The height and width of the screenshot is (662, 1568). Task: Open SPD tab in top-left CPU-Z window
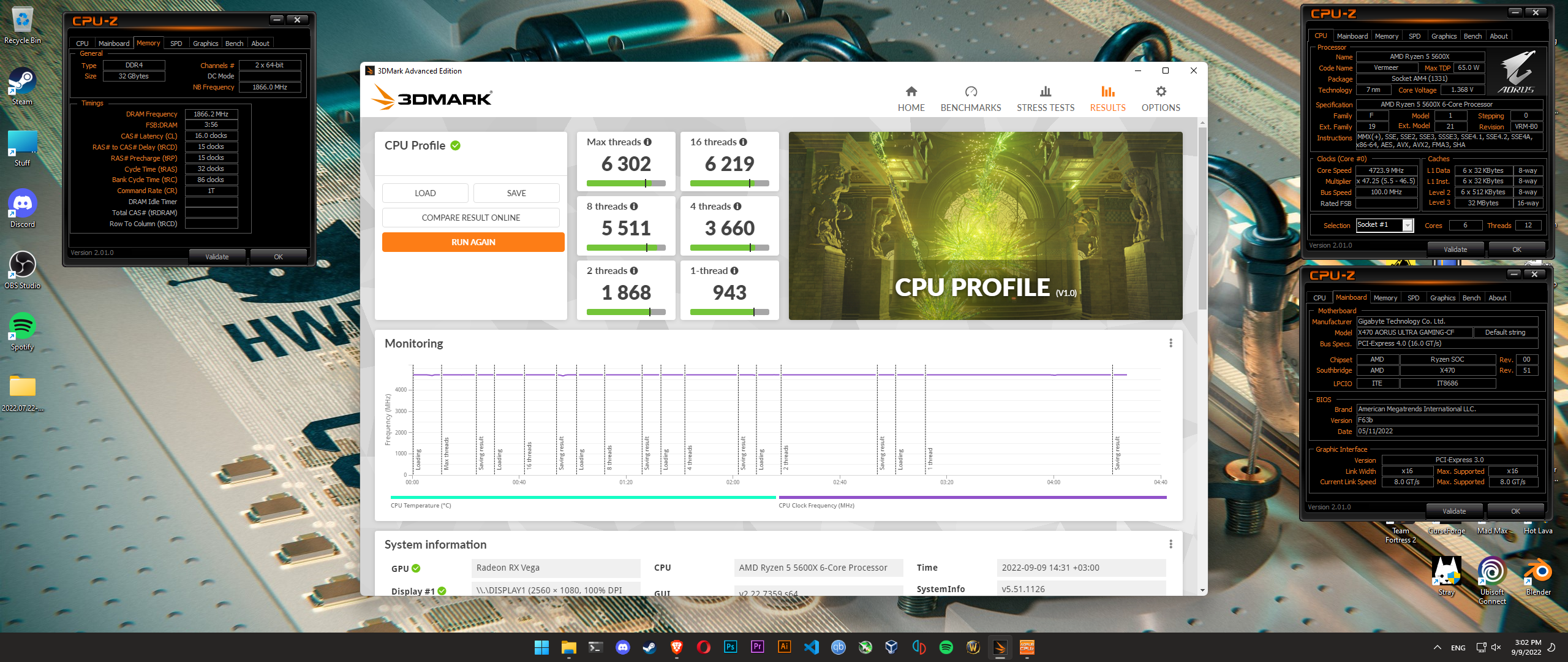coord(176,44)
